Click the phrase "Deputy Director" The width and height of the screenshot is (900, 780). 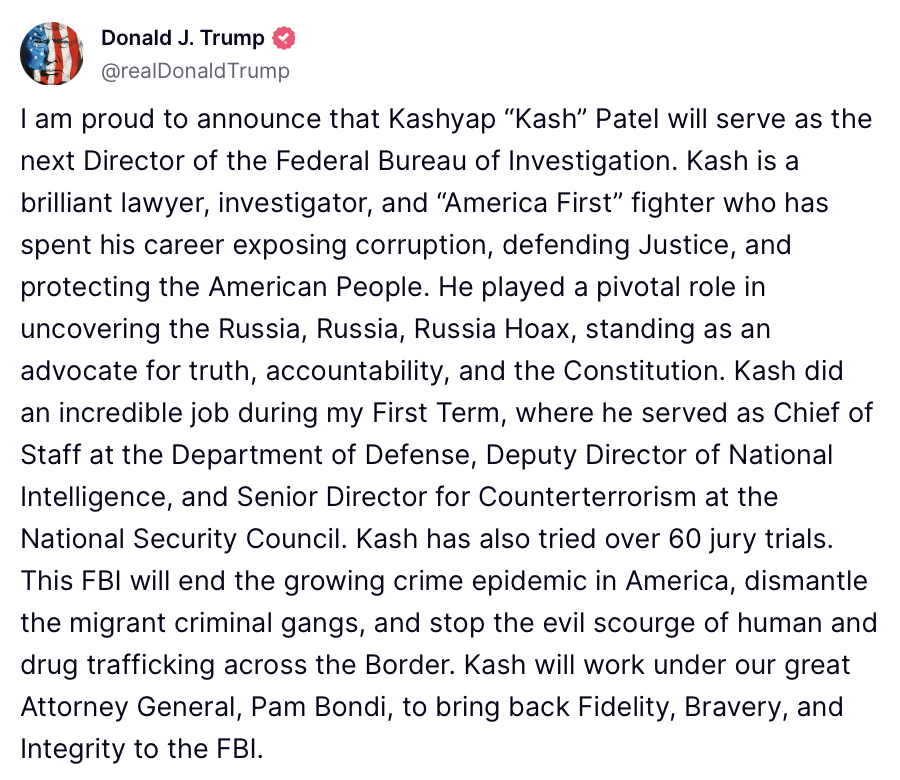[x=586, y=456]
